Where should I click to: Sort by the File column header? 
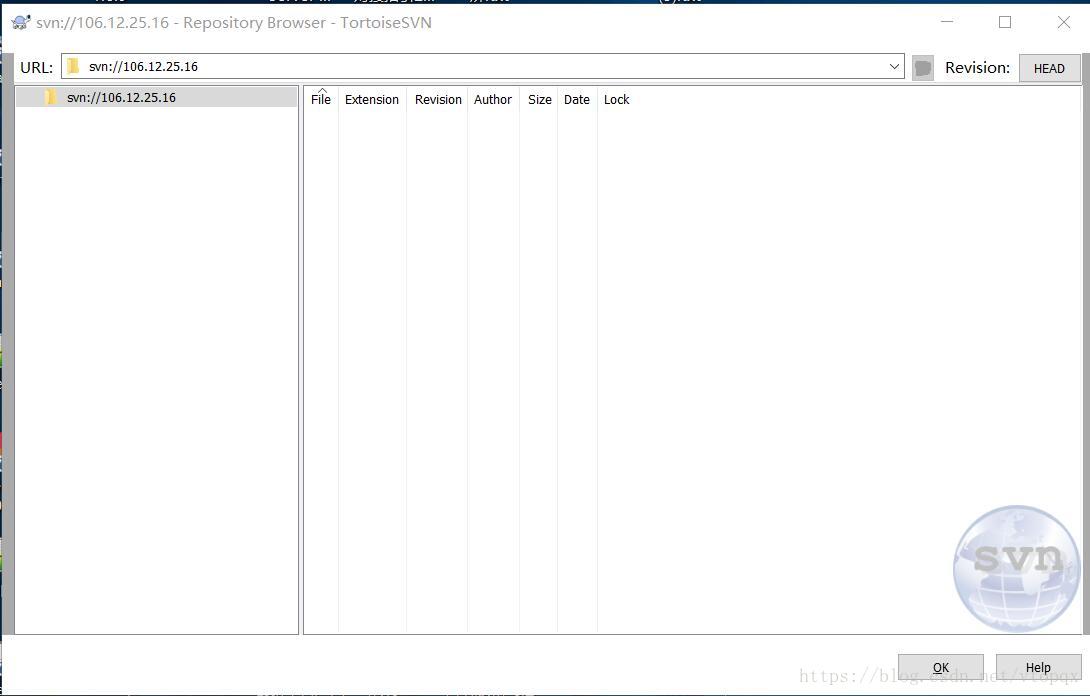pyautogui.click(x=320, y=99)
